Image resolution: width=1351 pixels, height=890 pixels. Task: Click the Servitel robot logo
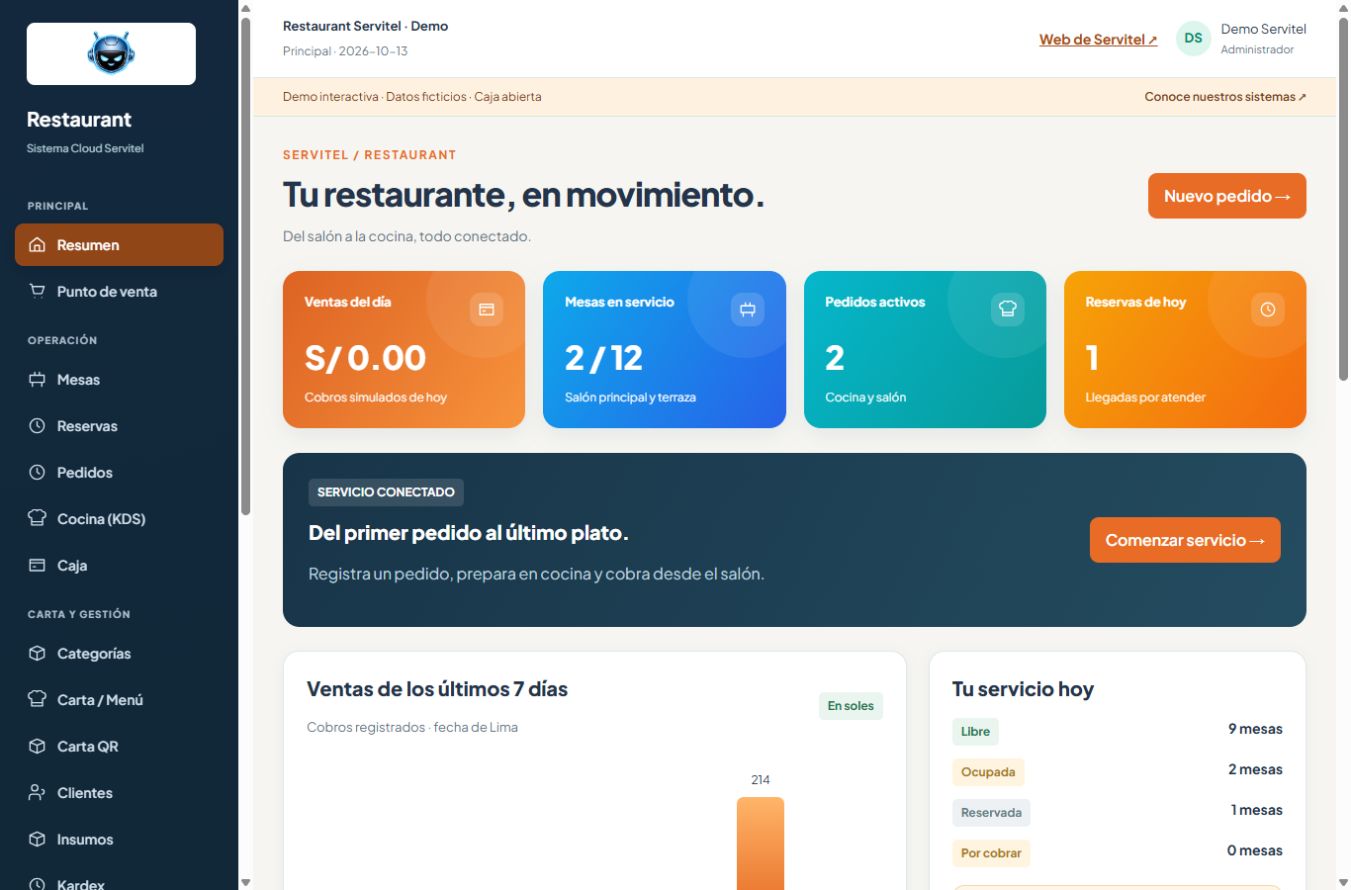[x=111, y=53]
